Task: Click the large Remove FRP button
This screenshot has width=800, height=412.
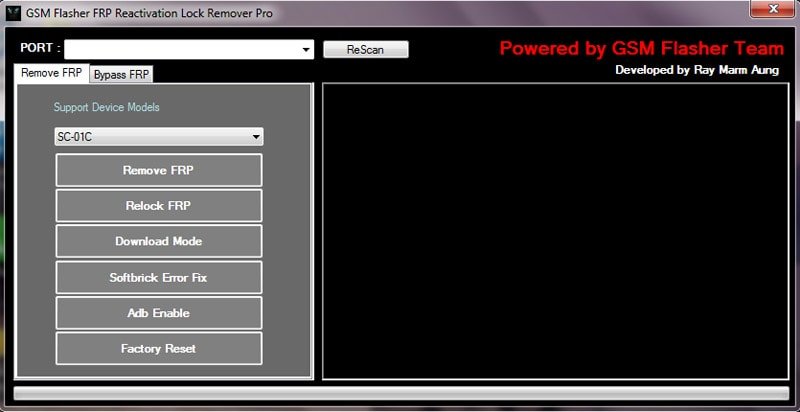Action: pos(159,170)
